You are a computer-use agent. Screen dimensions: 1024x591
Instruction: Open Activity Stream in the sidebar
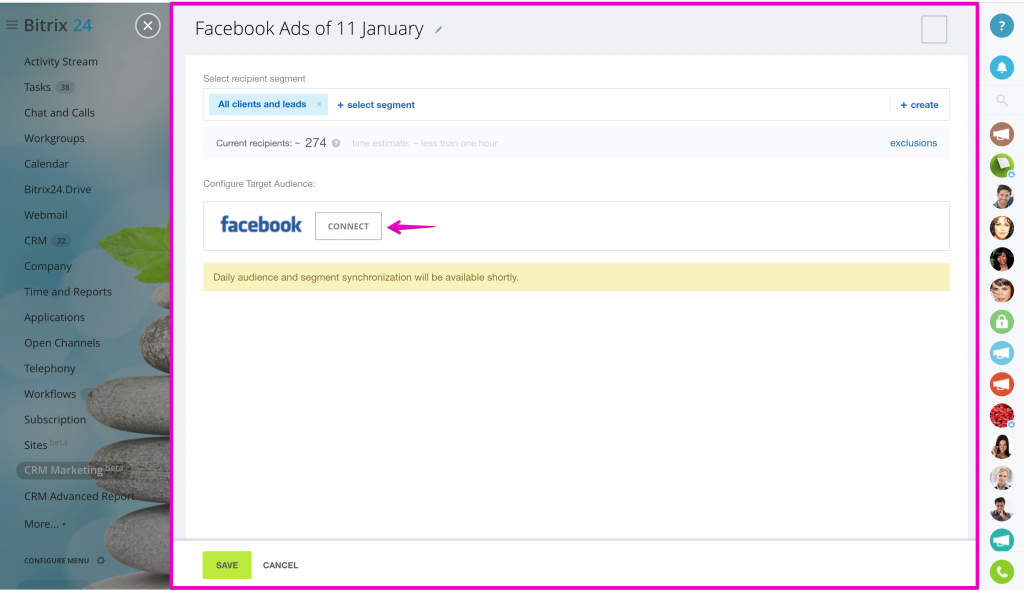61,61
